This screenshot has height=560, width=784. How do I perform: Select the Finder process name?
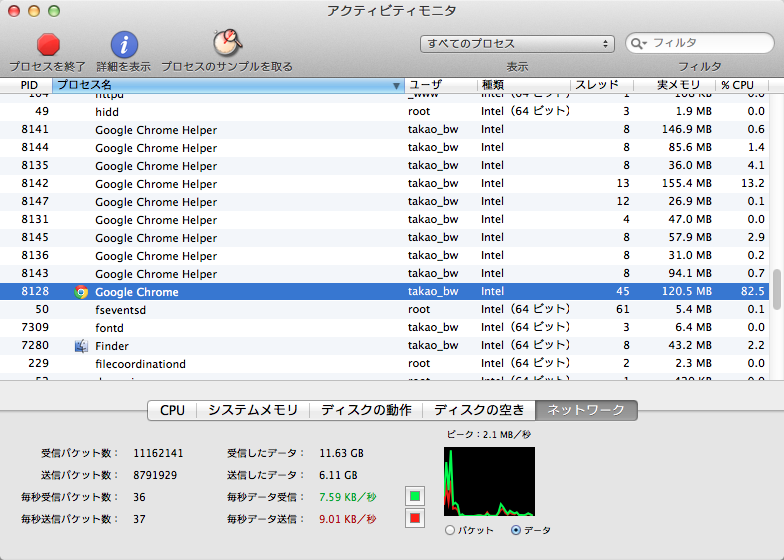[x=112, y=346]
